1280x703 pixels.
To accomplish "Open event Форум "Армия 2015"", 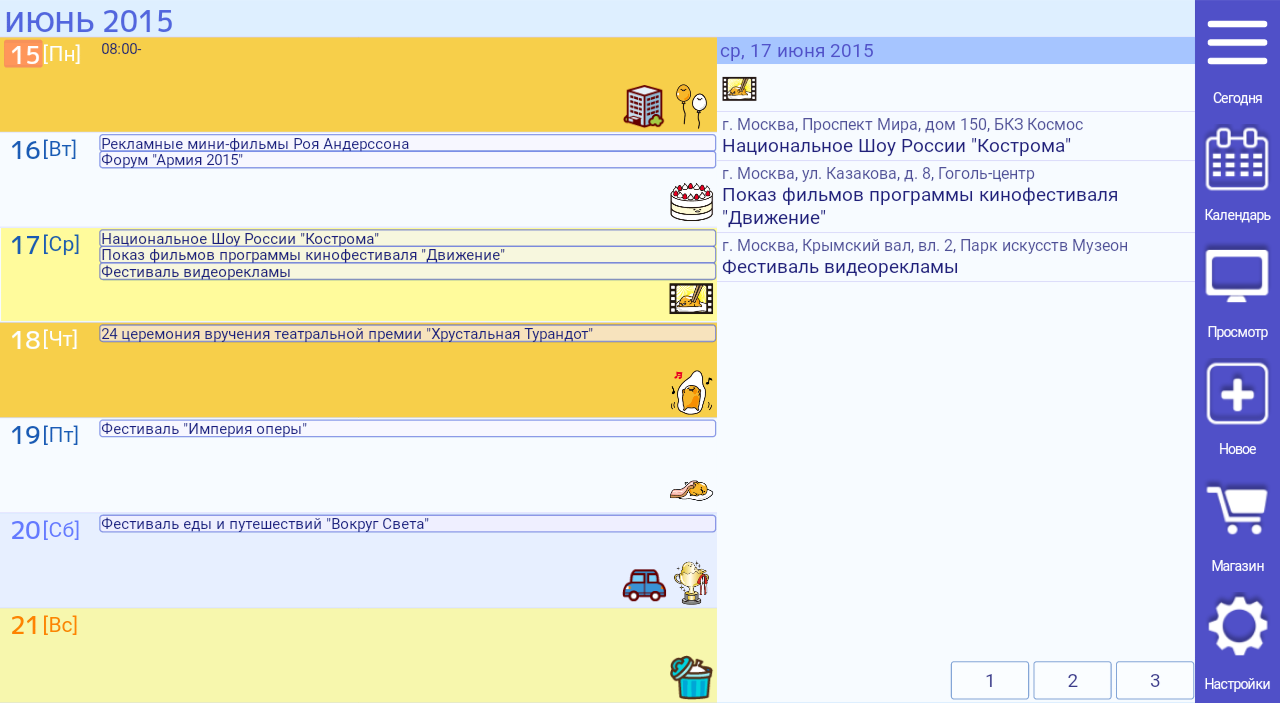I will [408, 159].
